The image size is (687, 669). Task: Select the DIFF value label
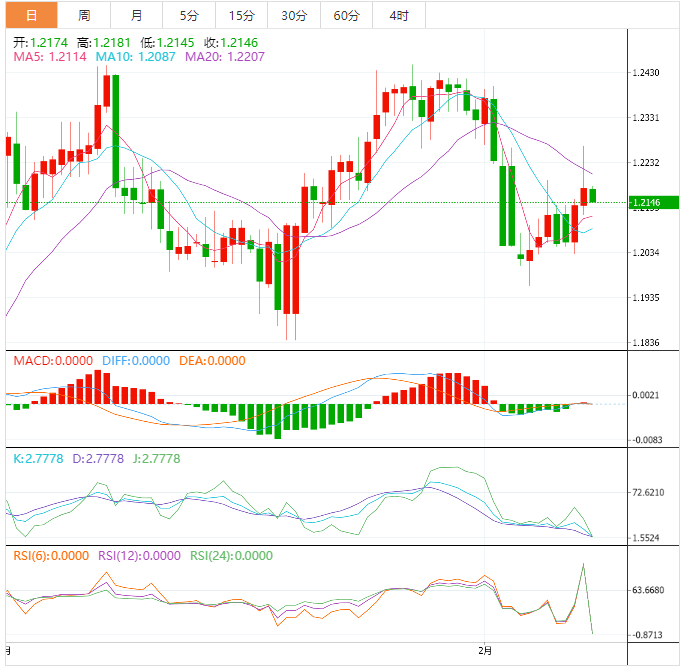135,361
